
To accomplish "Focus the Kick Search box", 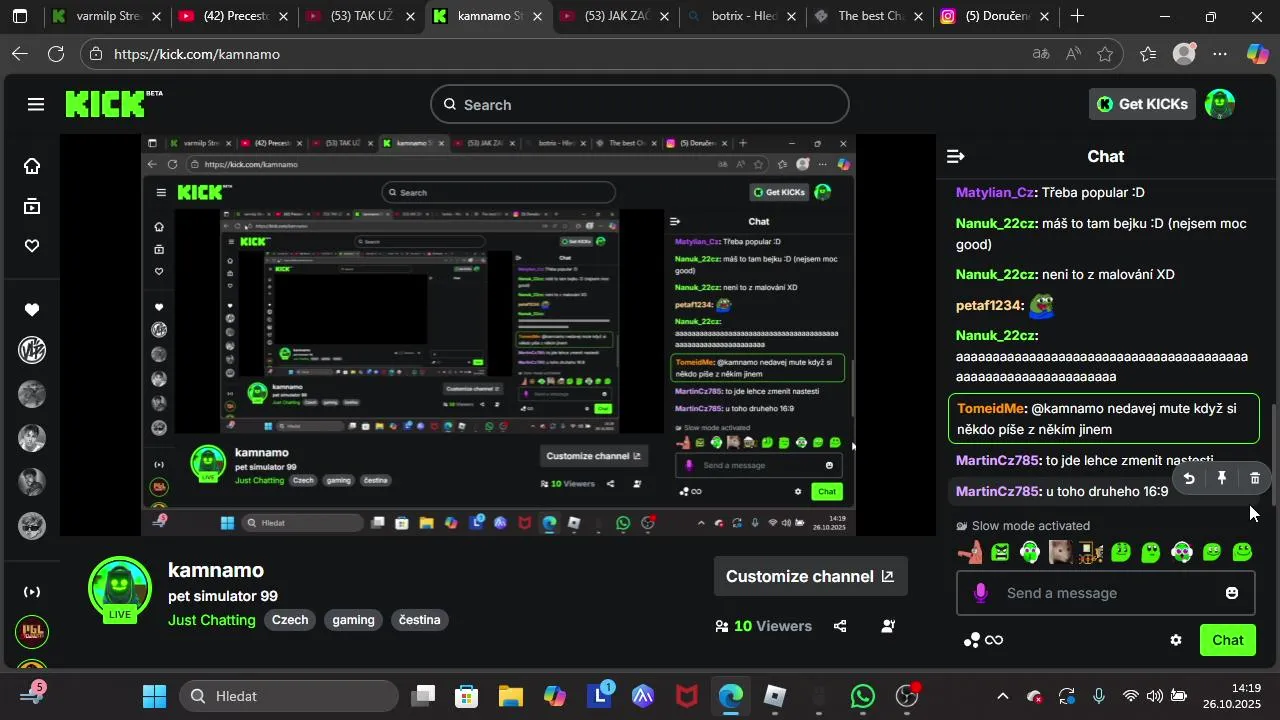I will pos(640,104).
